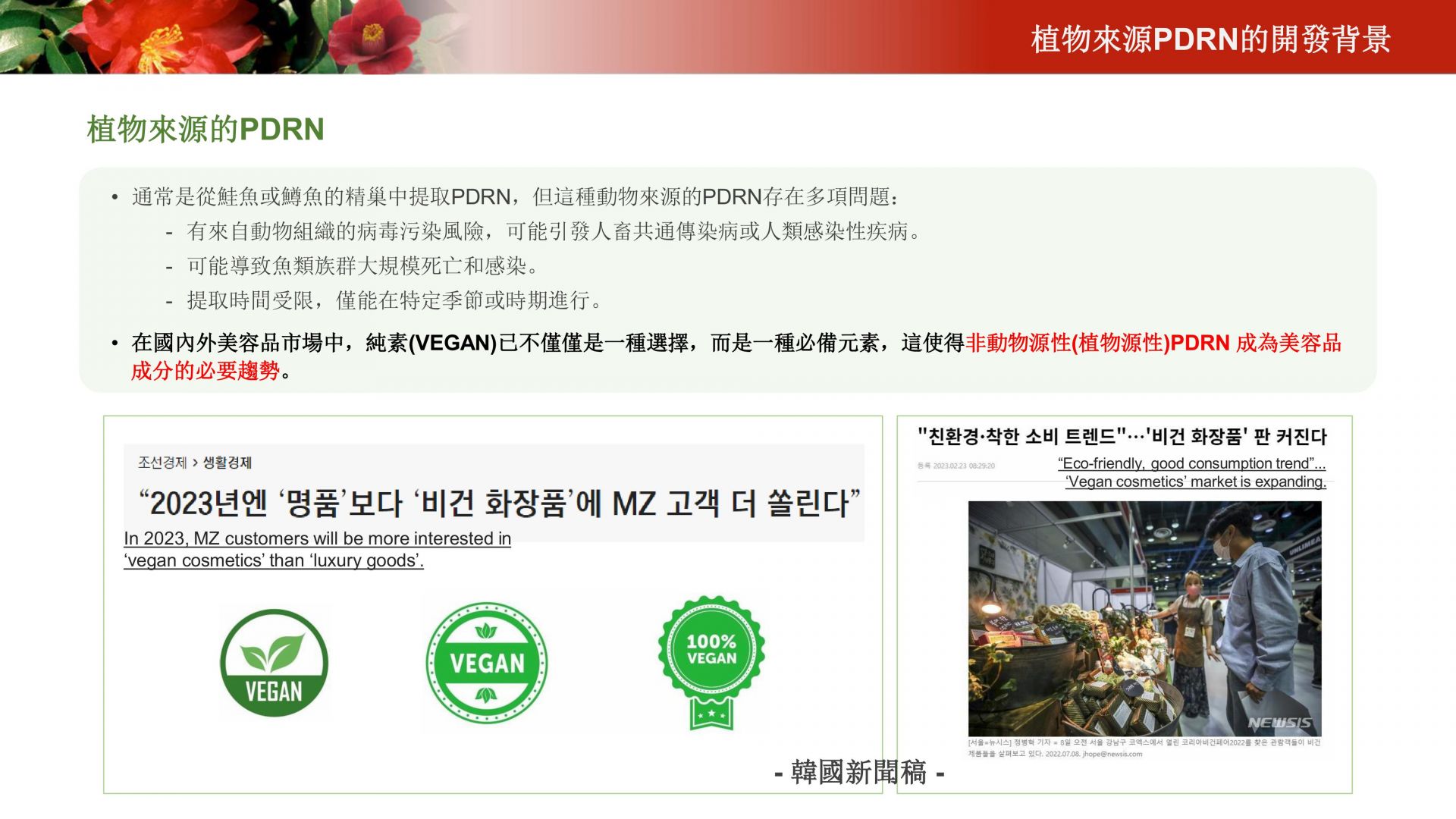This screenshot has height=819, width=1456.
Task: Click the 조선경제 breadcrumb item
Action: pyautogui.click(x=162, y=463)
